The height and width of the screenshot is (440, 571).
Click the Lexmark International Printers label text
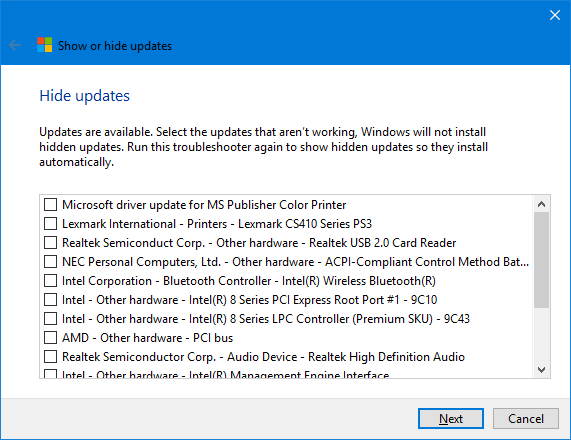tap(217, 224)
